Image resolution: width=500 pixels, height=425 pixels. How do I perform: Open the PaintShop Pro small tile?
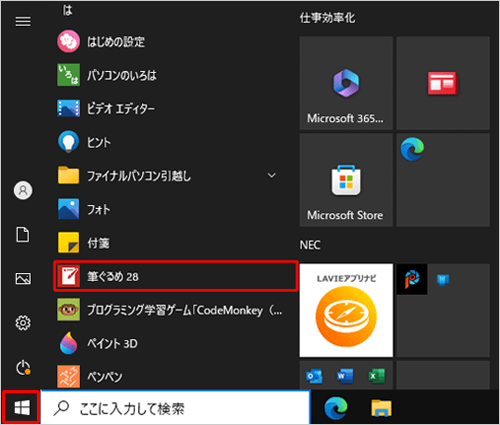pos(412,279)
